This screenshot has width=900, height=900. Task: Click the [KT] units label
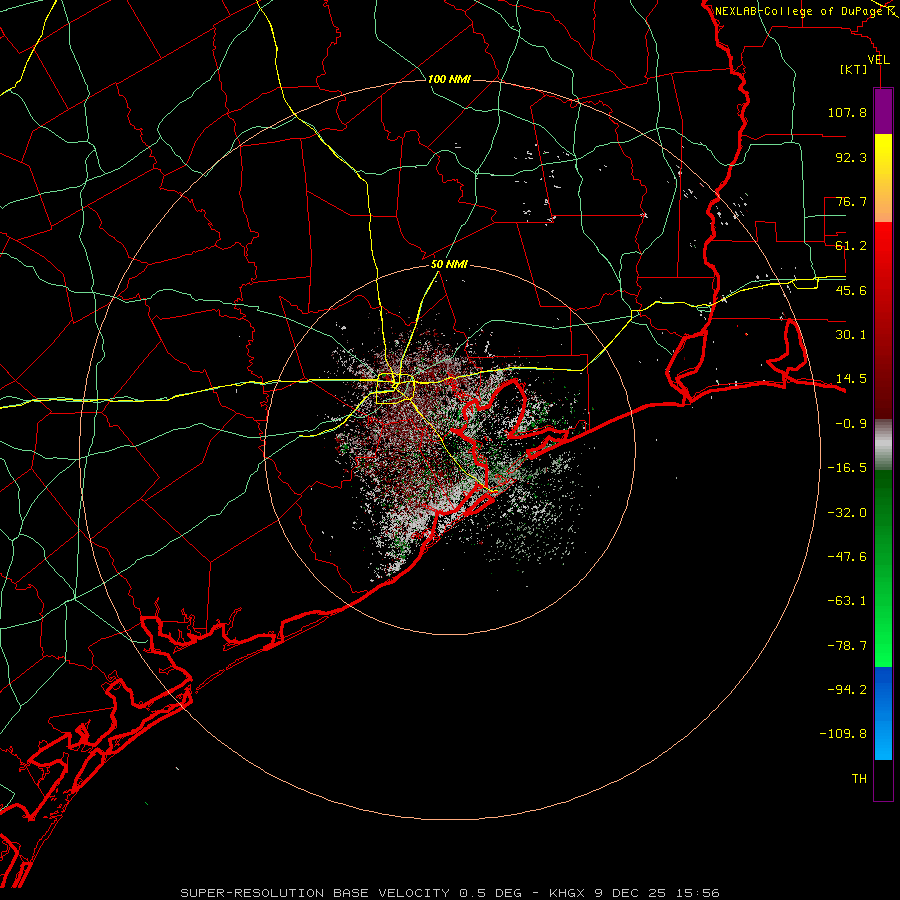click(854, 69)
